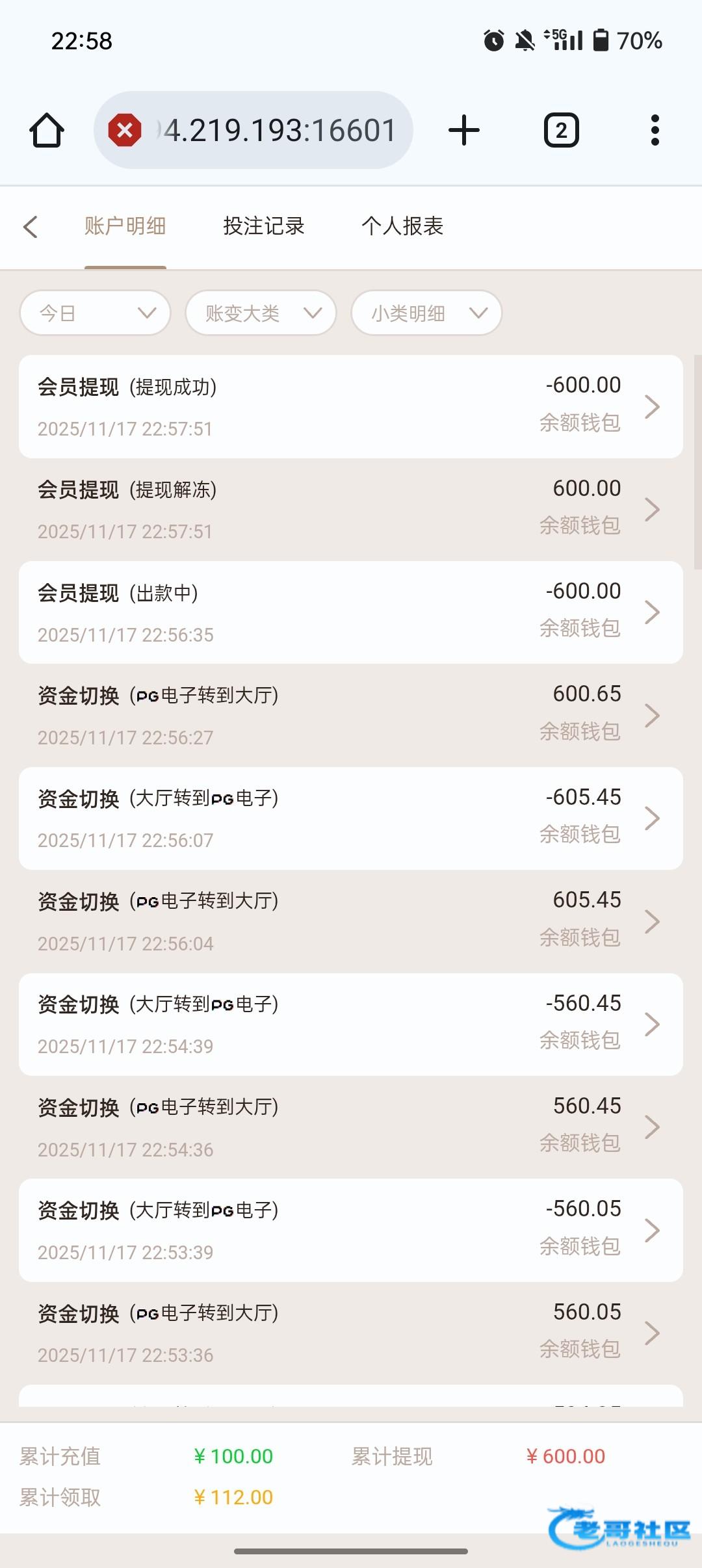Expand the 账变大类 category dropdown
This screenshot has width=702, height=1568.
[261, 313]
